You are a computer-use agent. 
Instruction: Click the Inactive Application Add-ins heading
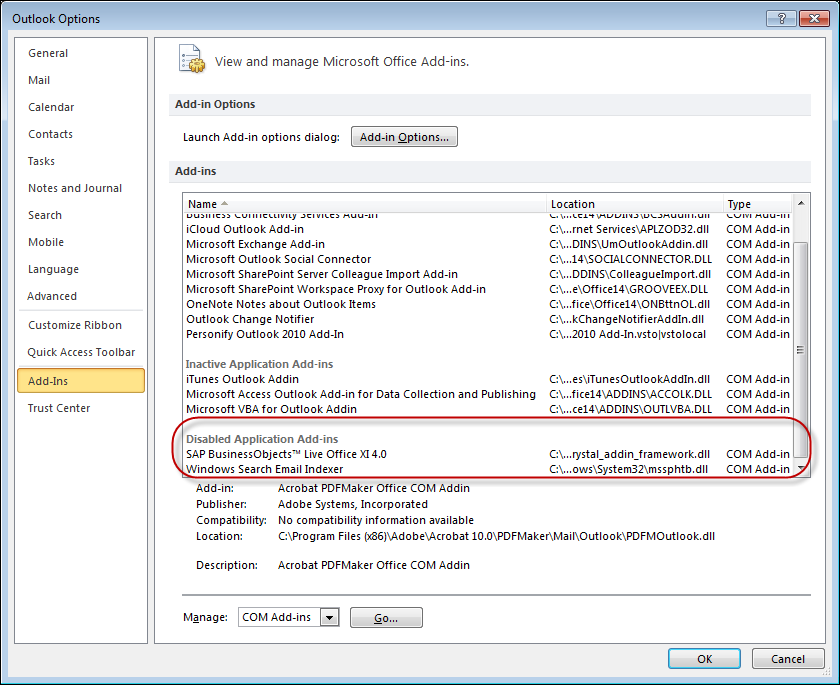[x=259, y=364]
